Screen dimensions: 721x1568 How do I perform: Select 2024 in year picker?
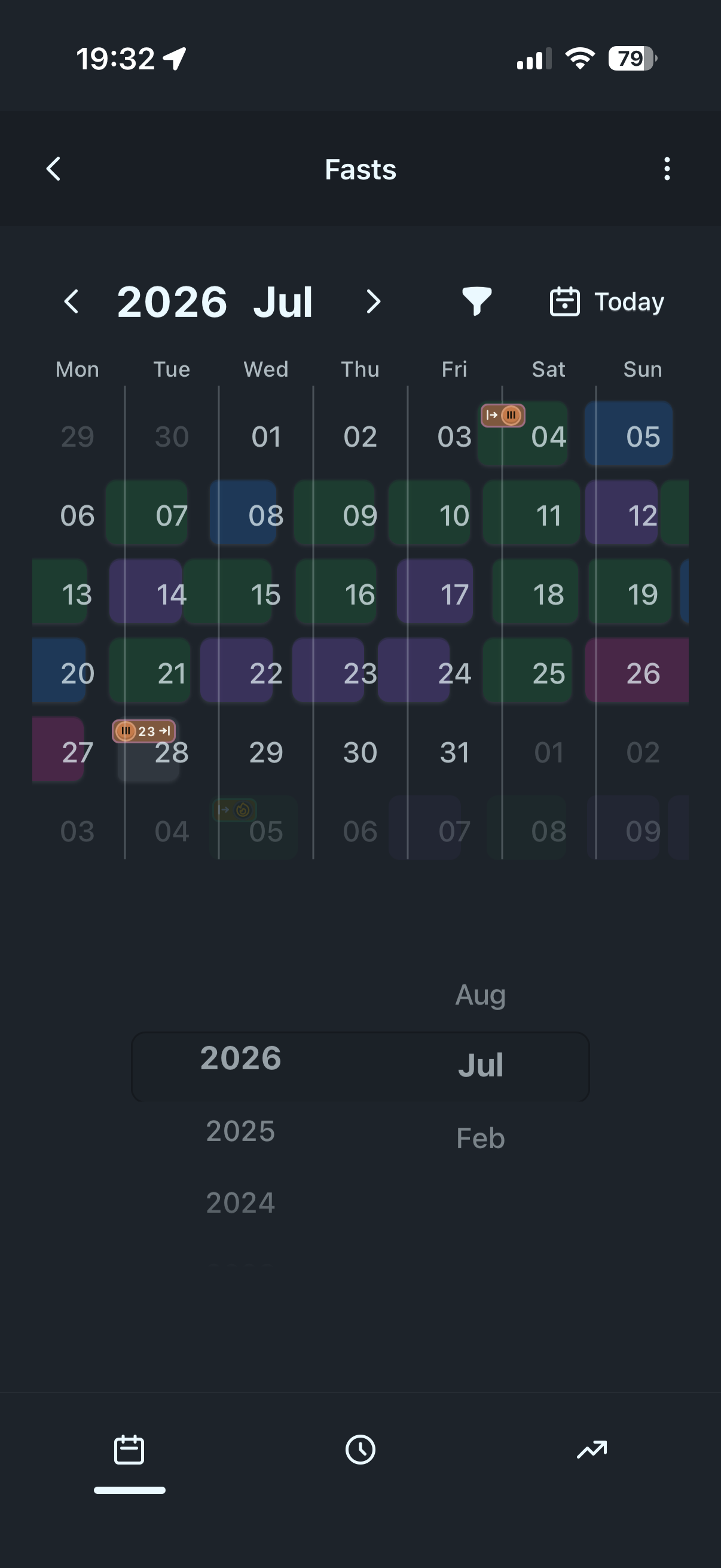(x=240, y=1203)
